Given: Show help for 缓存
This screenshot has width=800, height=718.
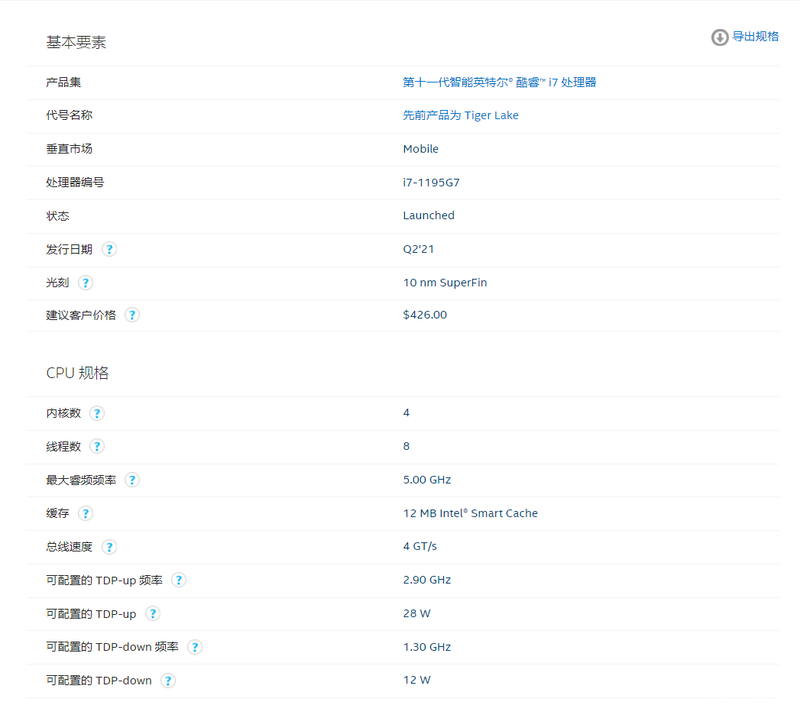Looking at the screenshot, I should [x=85, y=513].
